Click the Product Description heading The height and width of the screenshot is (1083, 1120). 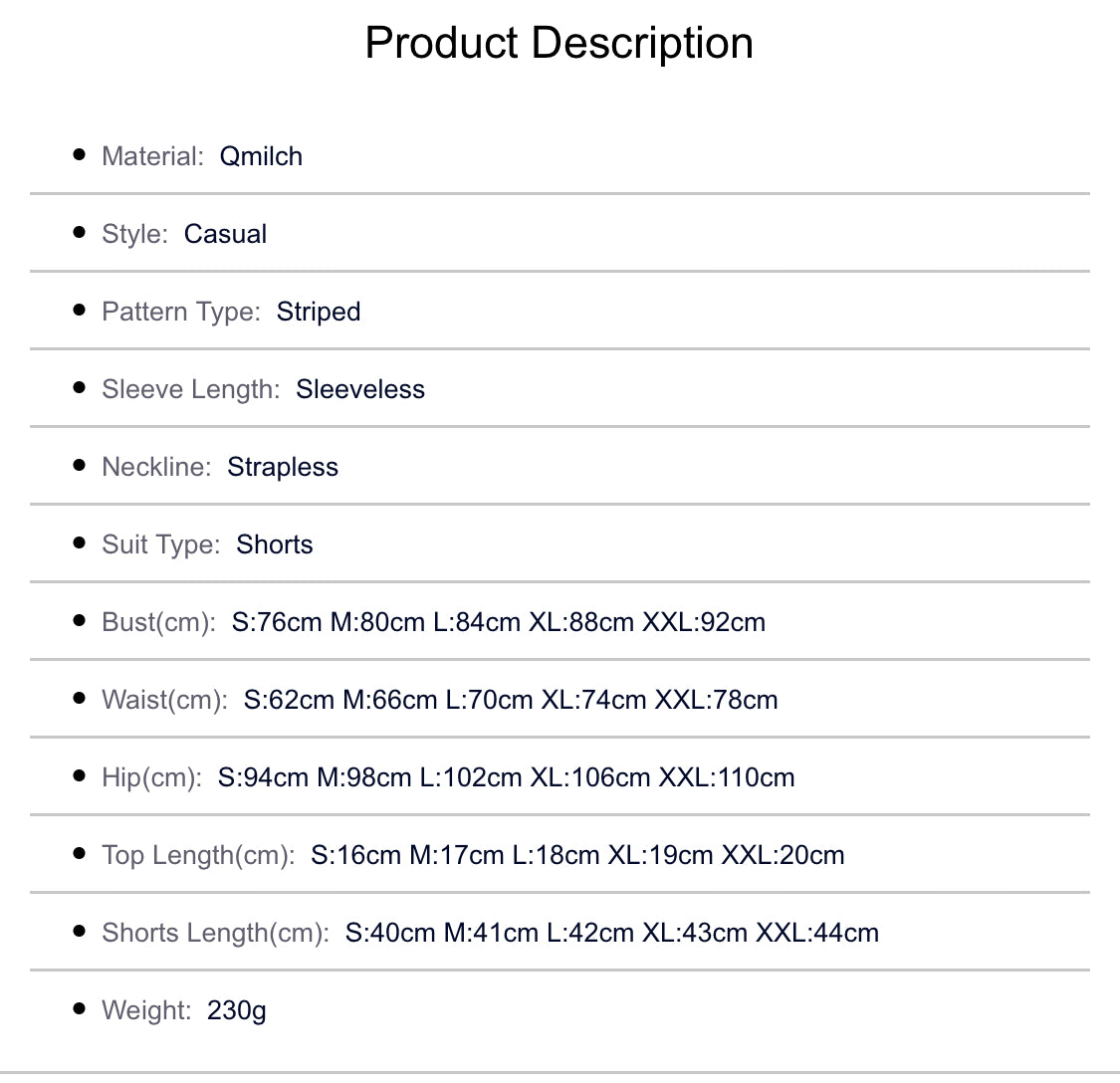pos(559,43)
